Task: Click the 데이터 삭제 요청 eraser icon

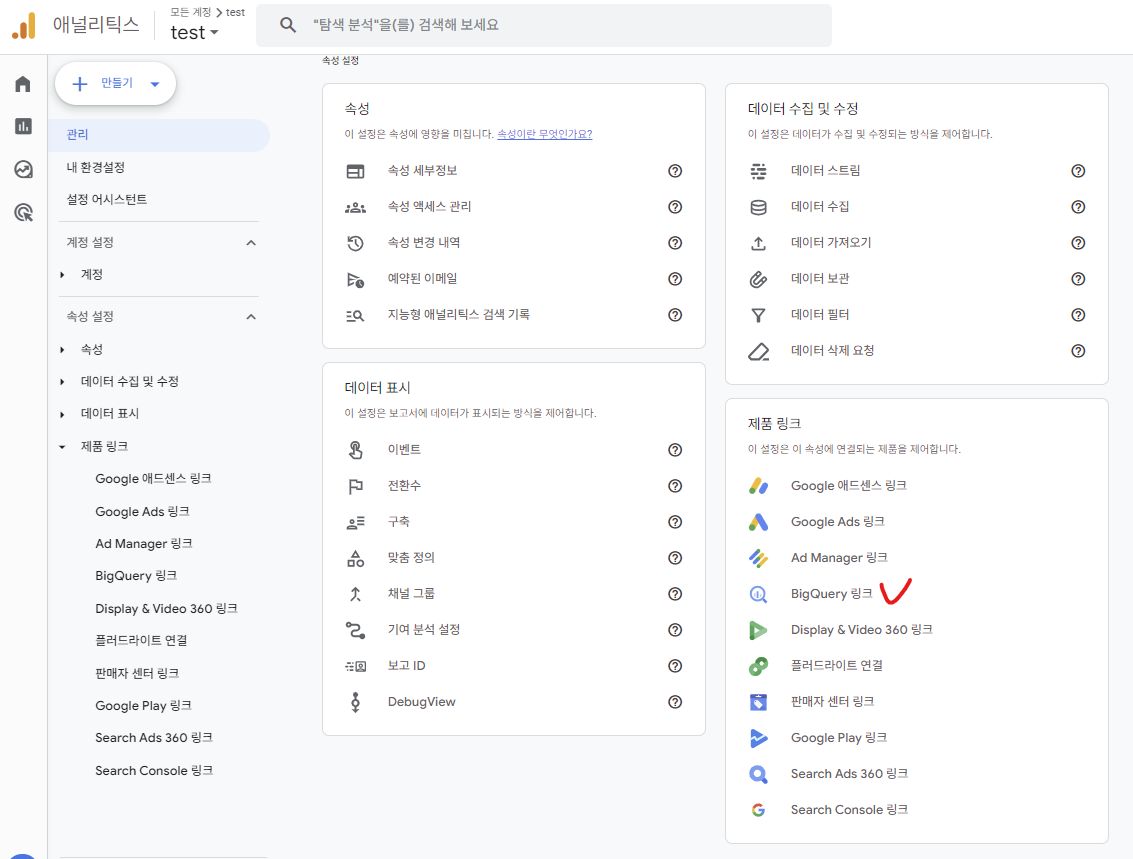Action: click(x=759, y=352)
